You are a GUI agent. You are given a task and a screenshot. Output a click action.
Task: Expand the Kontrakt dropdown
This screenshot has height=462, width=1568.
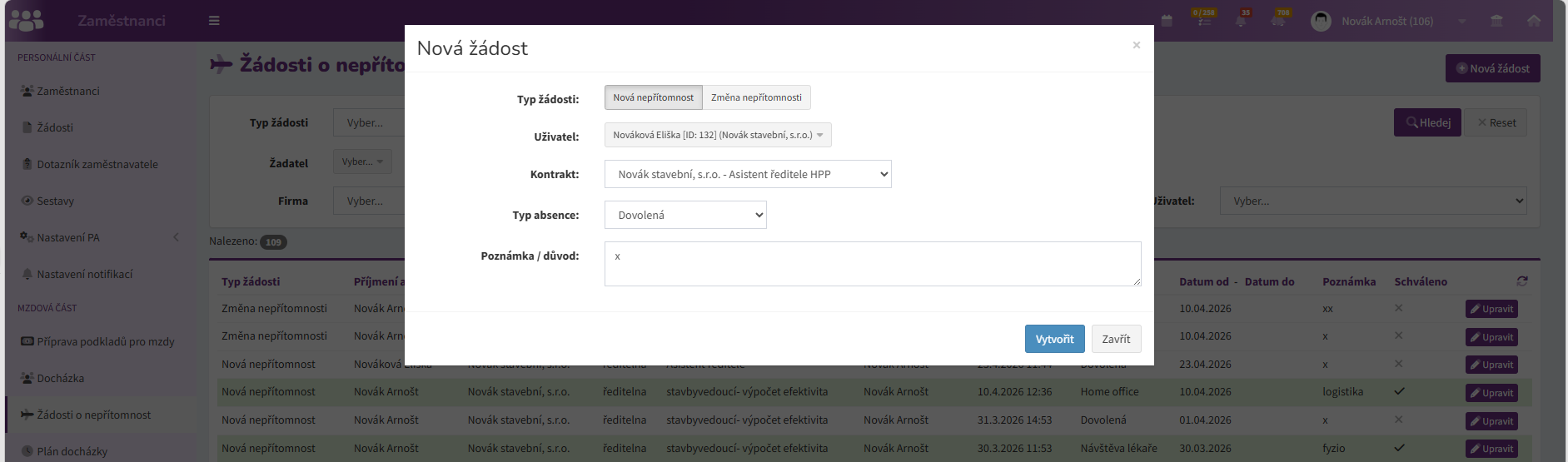tap(748, 174)
